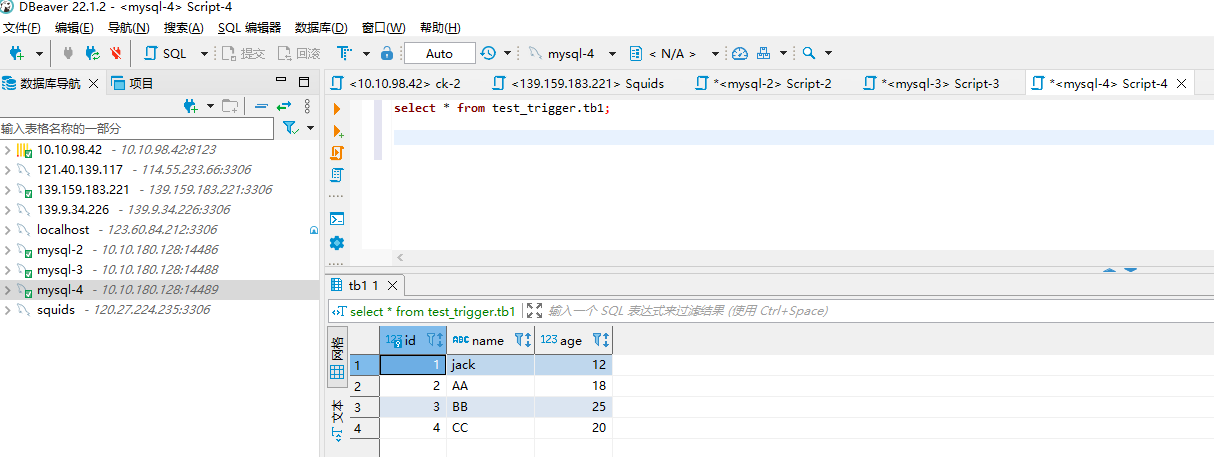
Task: Click the Auto commit mode box
Action: coord(439,53)
